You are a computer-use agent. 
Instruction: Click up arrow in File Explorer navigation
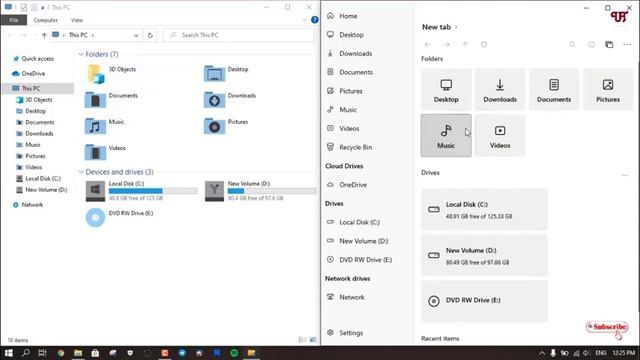tap(44, 36)
